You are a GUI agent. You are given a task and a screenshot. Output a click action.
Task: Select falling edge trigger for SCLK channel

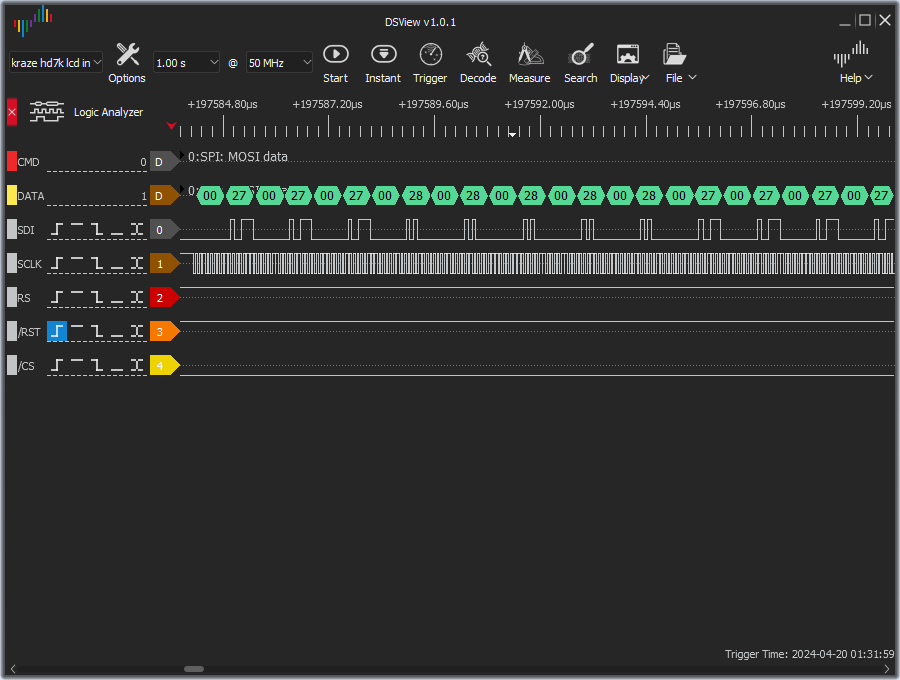97,264
